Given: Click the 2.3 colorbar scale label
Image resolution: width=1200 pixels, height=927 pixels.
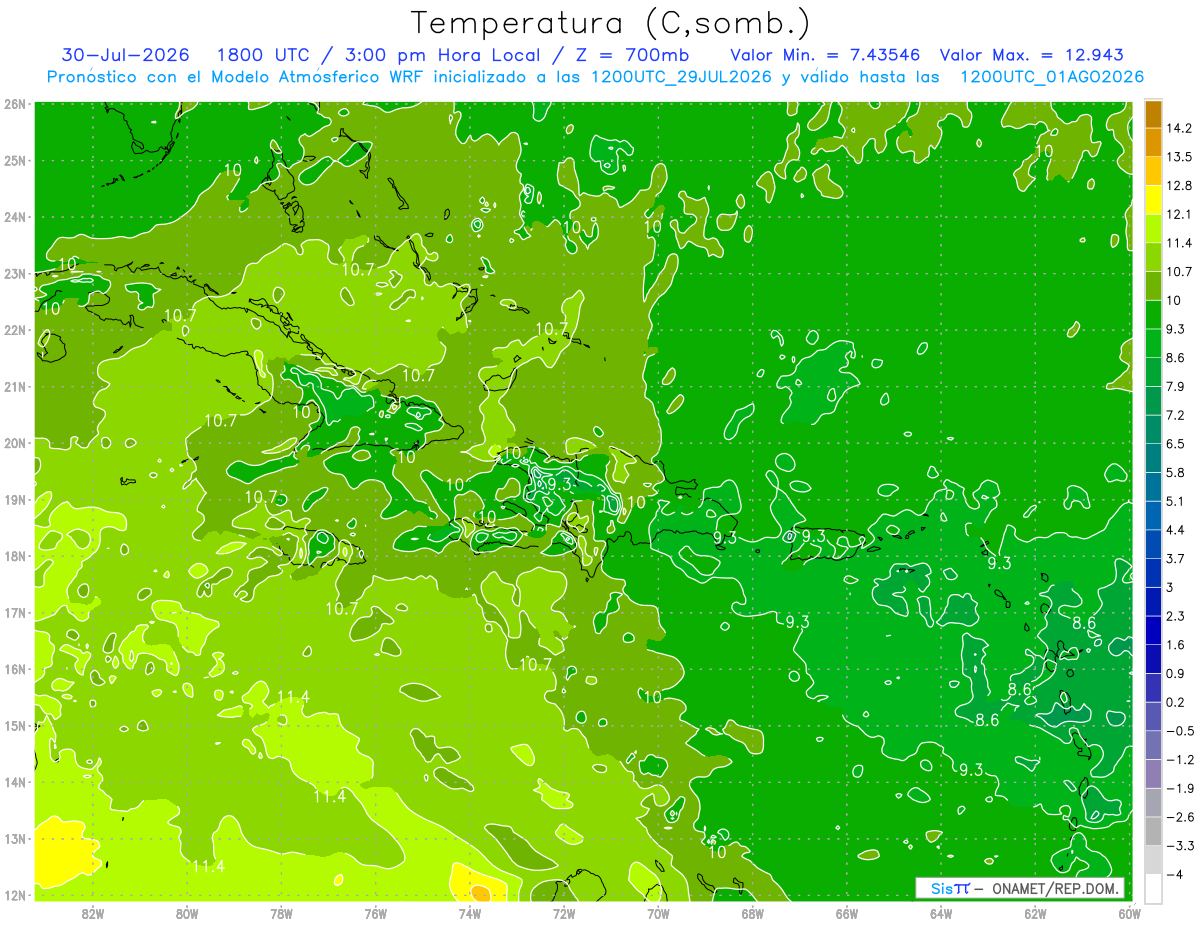Looking at the screenshot, I should [1176, 616].
